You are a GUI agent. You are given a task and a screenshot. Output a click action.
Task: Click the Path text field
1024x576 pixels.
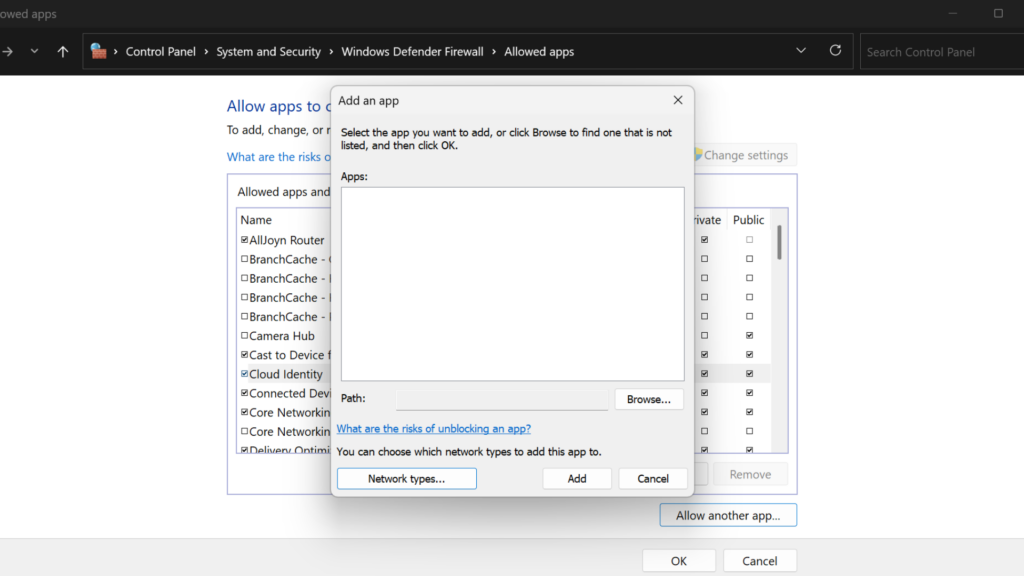point(502,399)
